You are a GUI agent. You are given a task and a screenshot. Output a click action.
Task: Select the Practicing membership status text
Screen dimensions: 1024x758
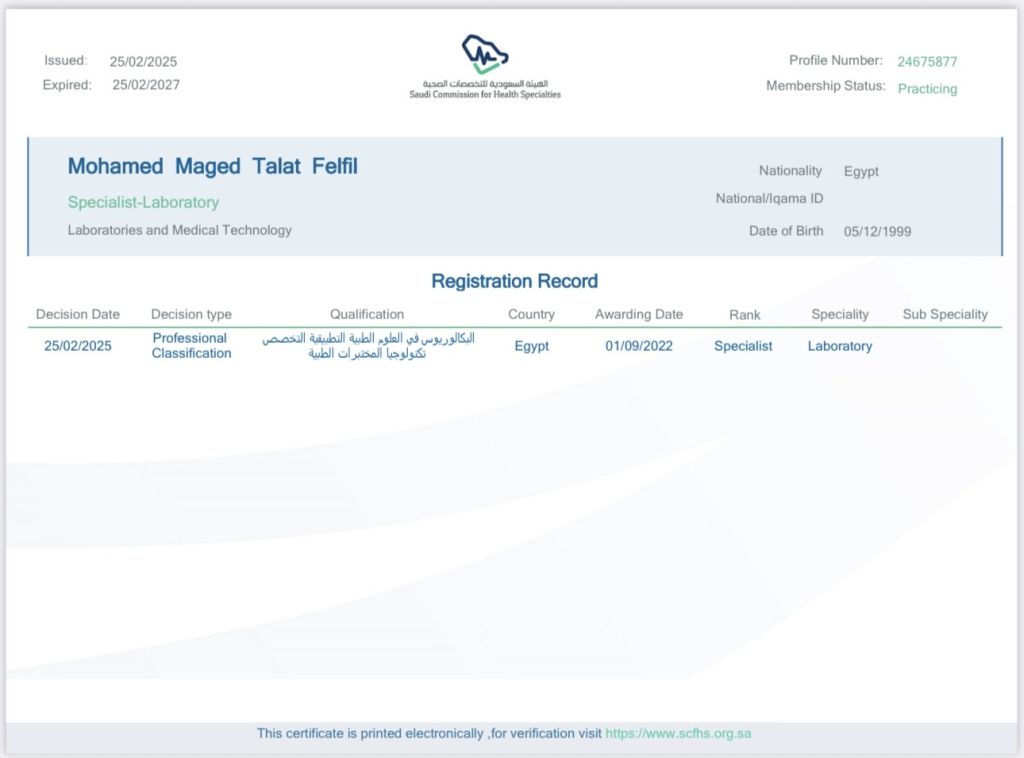tap(926, 88)
